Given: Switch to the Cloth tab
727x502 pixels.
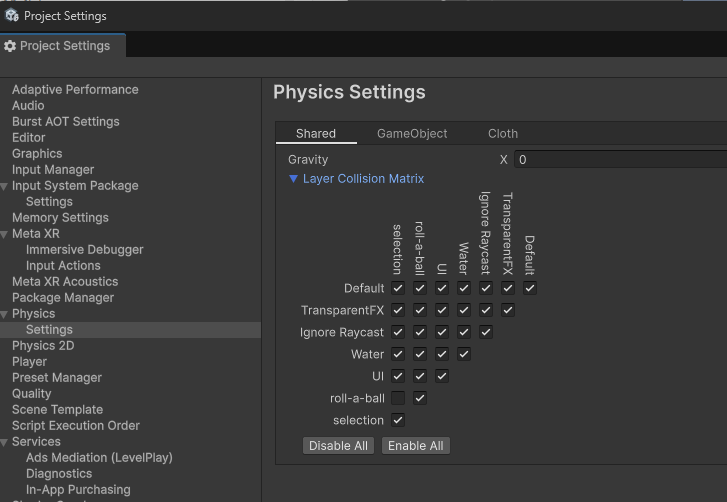Looking at the screenshot, I should 503,133.
